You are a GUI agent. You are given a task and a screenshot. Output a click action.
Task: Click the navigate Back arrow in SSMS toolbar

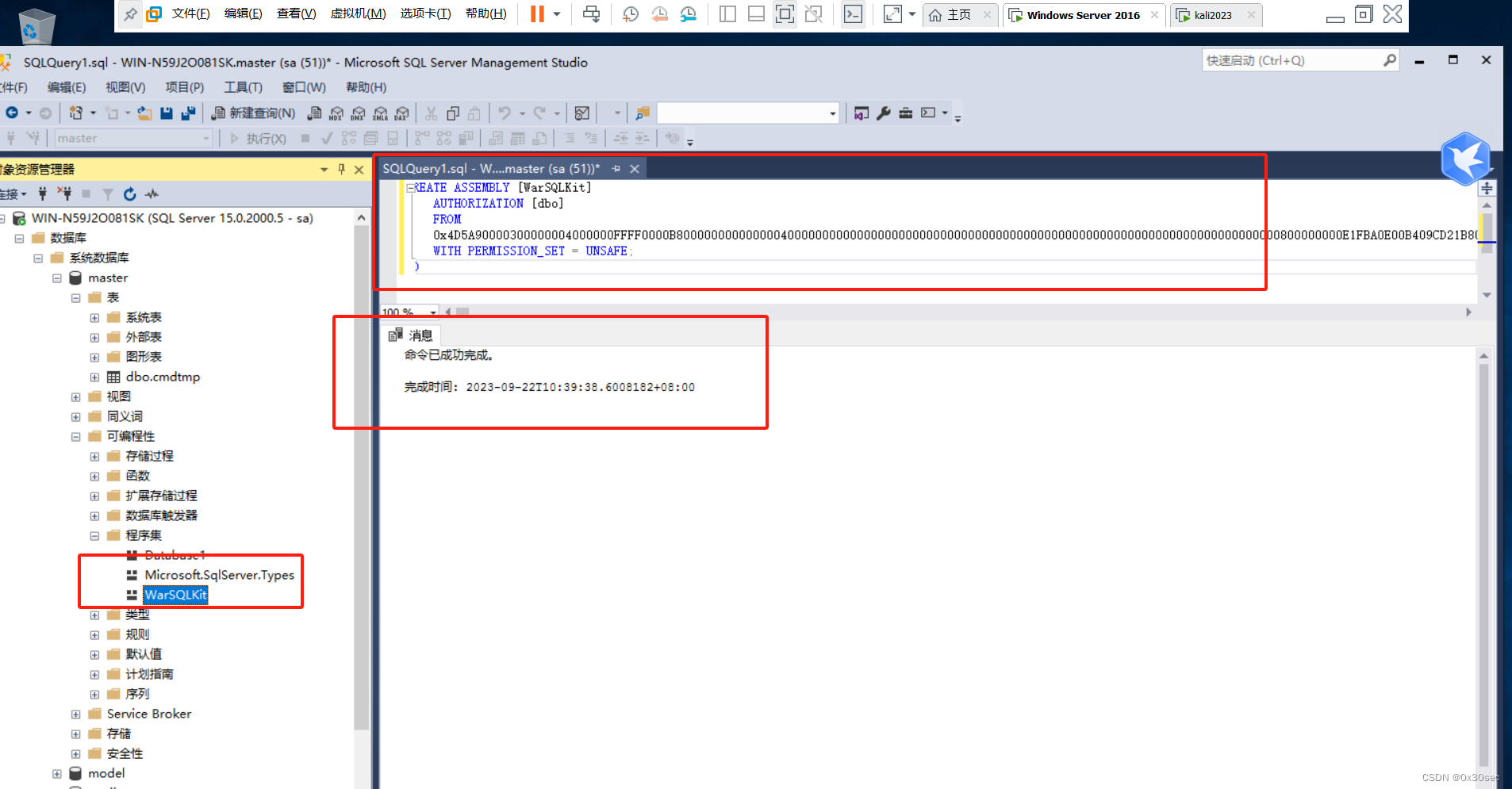(12, 113)
